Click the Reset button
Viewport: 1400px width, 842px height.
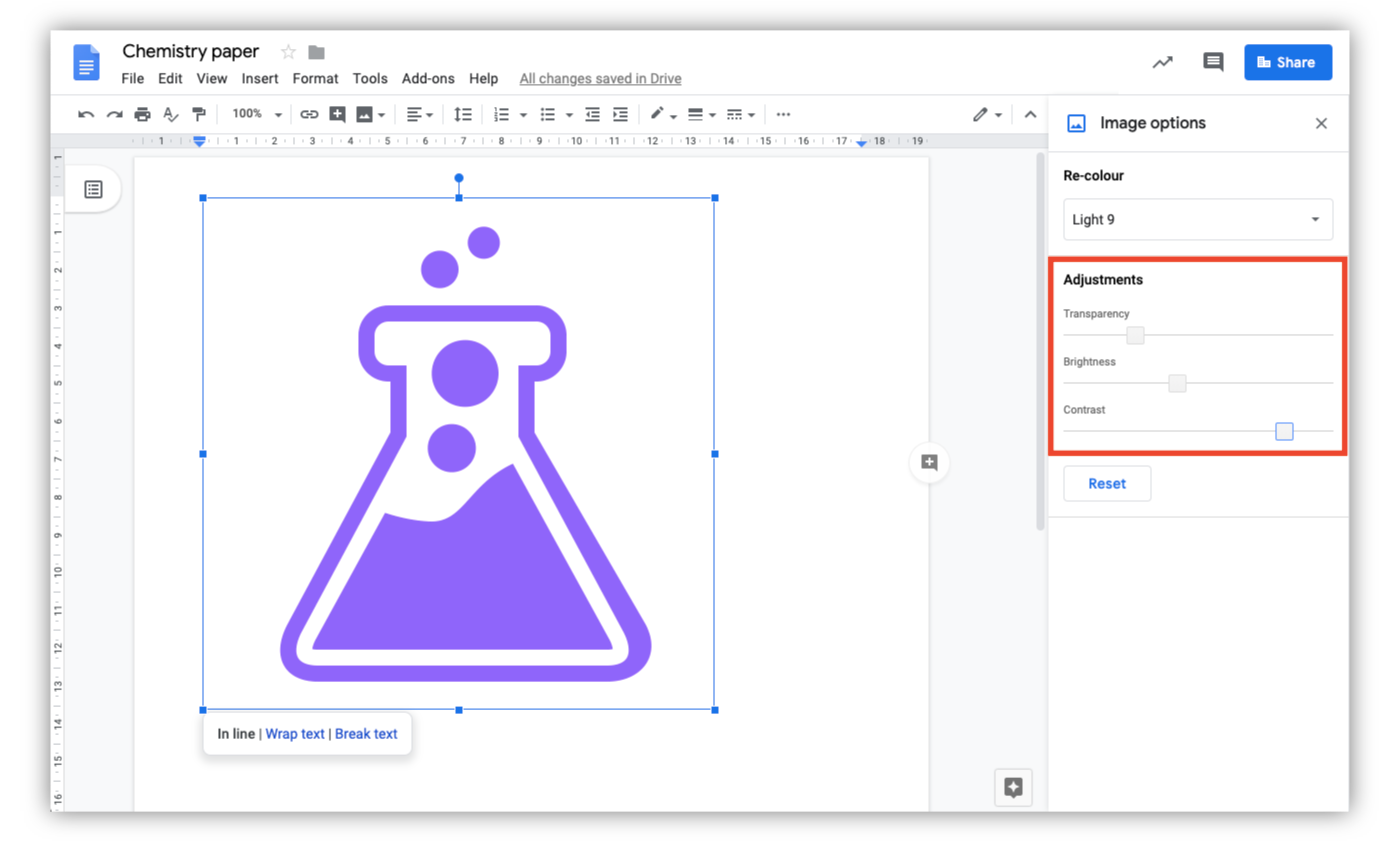click(1107, 483)
